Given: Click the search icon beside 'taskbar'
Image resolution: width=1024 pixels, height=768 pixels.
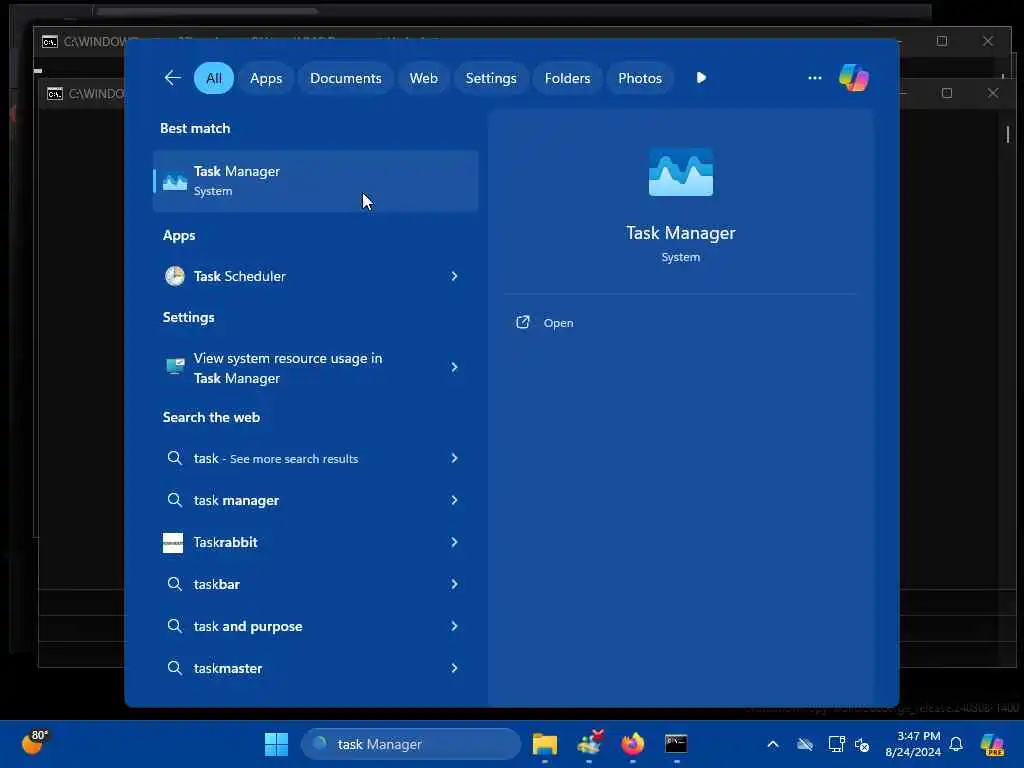Looking at the screenshot, I should click(174, 584).
